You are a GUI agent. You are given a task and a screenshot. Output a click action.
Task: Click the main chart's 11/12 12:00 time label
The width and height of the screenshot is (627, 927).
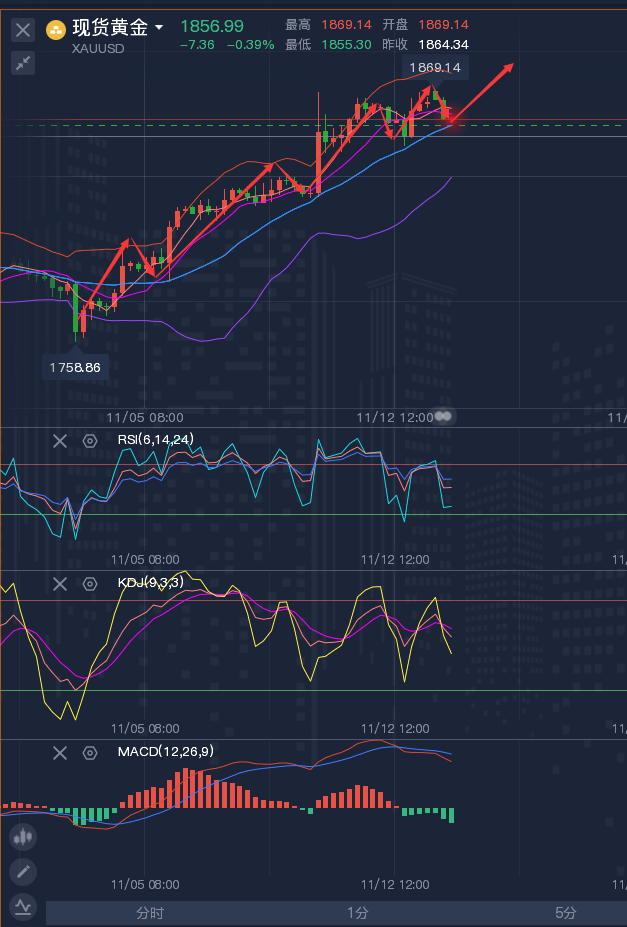[x=395, y=417]
